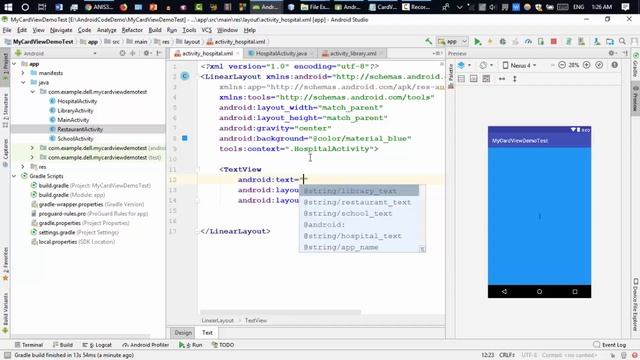Image resolution: width=640 pixels, height=360 pixels.
Task: Open the Refactor menu
Action: (x=132, y=30)
